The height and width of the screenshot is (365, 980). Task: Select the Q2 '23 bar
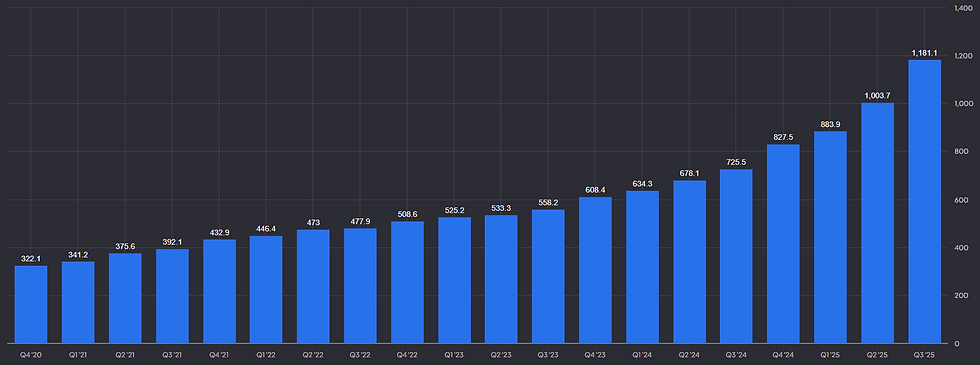501,279
